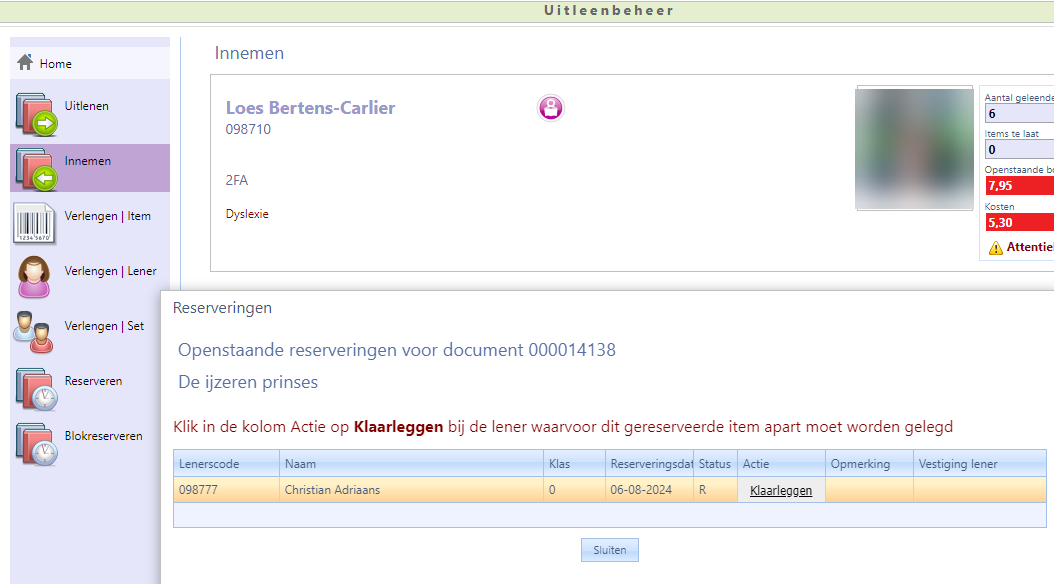
Task: Launch Blokreserveren from the sidebar
Action: pyautogui.click(x=37, y=442)
